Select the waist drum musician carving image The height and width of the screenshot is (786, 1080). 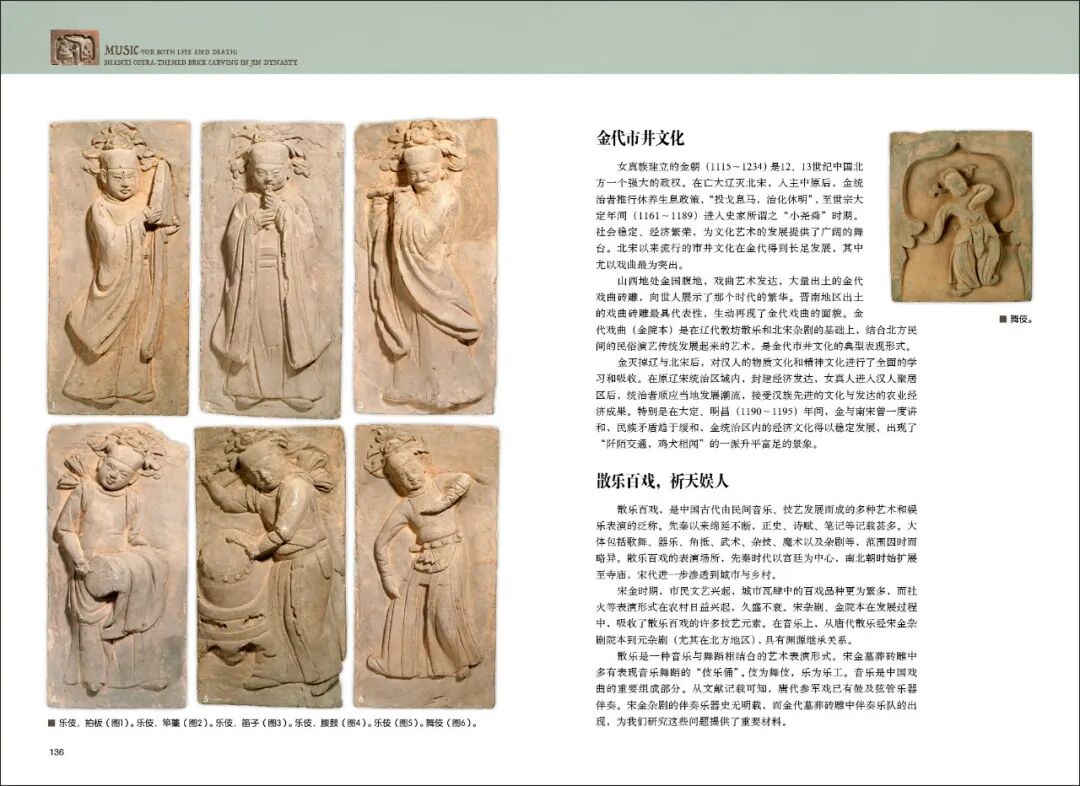[x=118, y=566]
